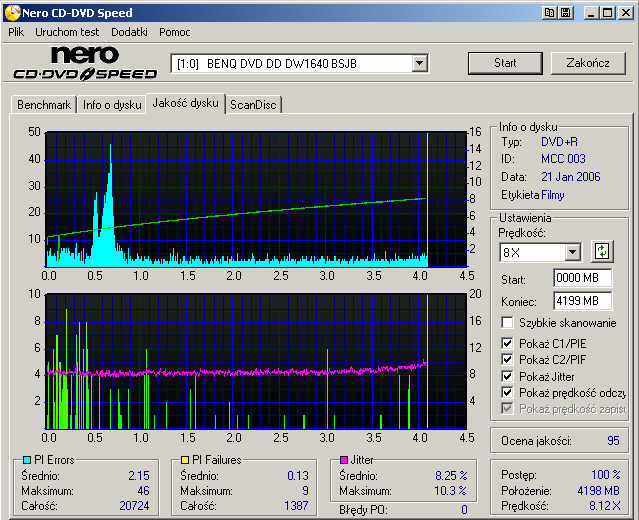639x520 pixels.
Task: Click the Nero disc icon in title bar
Action: (x=12, y=13)
